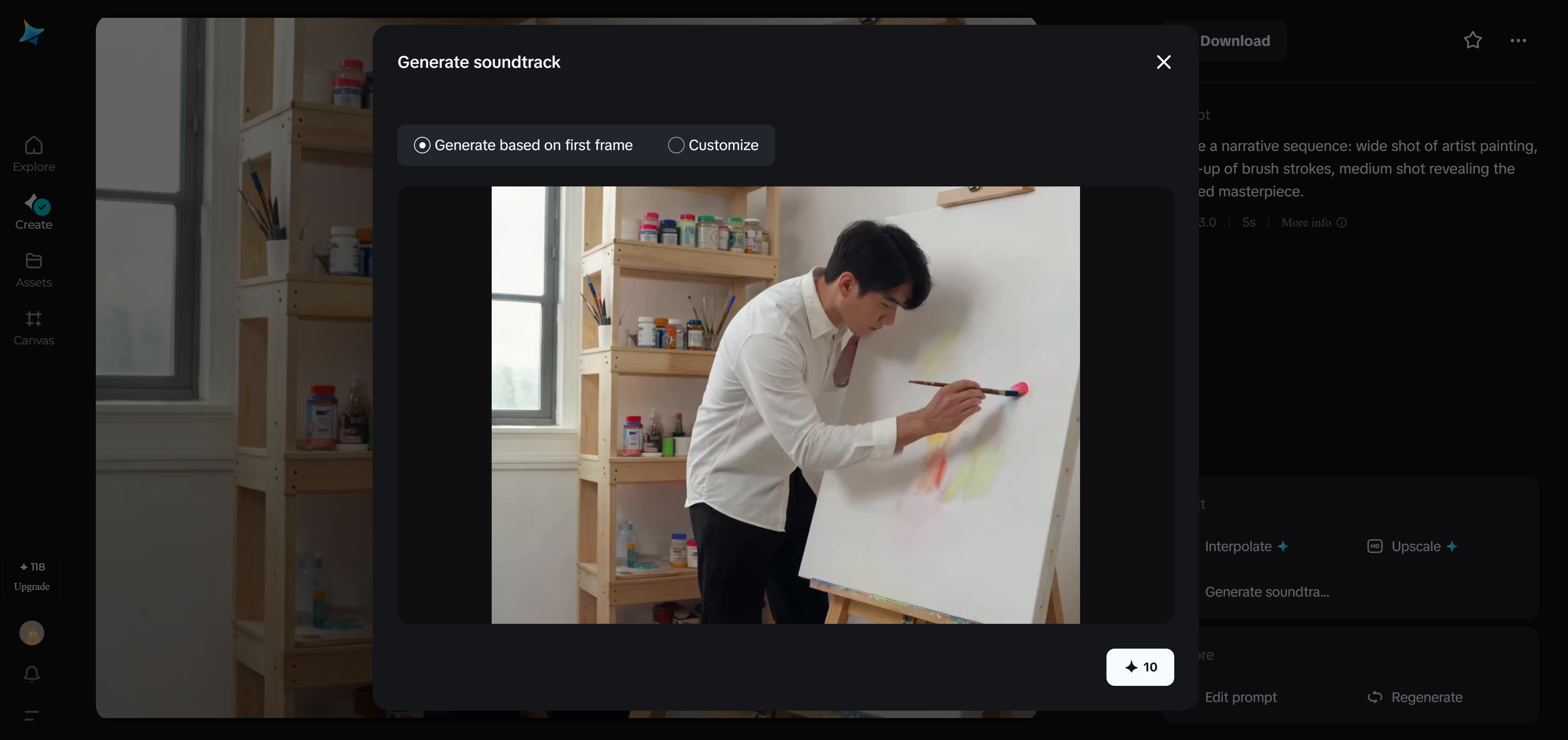Click the notification bell icon
Viewport: 1568px width, 740px height.
tap(32, 673)
